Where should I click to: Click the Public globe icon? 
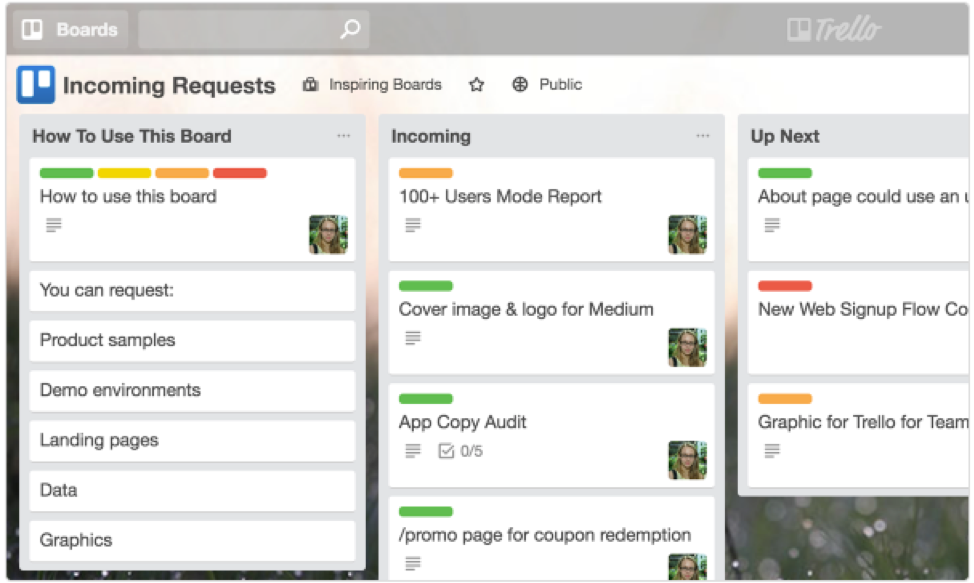pyautogui.click(x=520, y=84)
